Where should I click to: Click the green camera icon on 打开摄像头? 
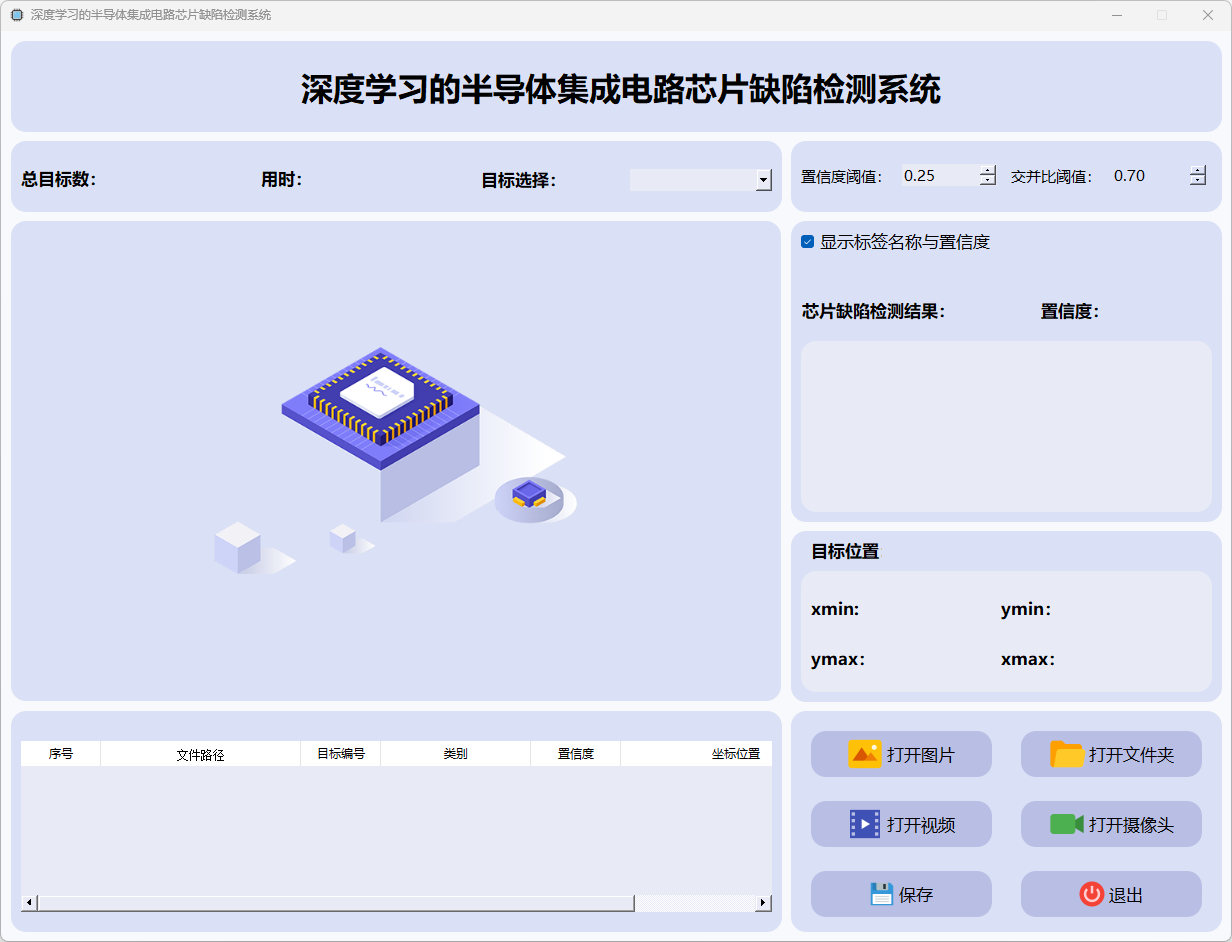[1066, 824]
